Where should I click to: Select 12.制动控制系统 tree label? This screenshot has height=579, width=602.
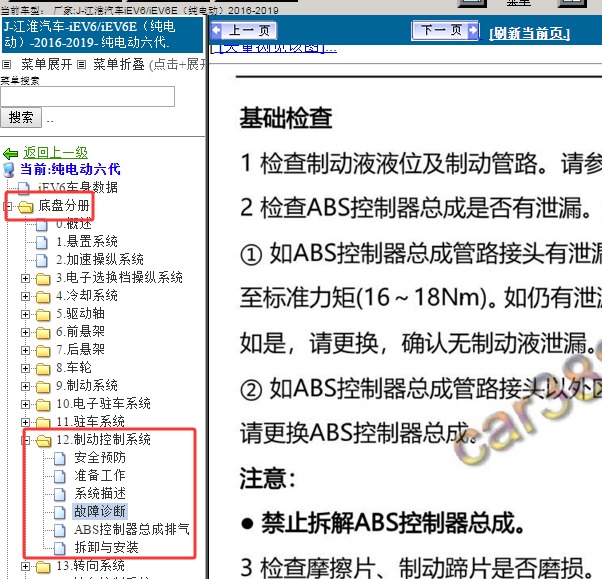click(103, 440)
